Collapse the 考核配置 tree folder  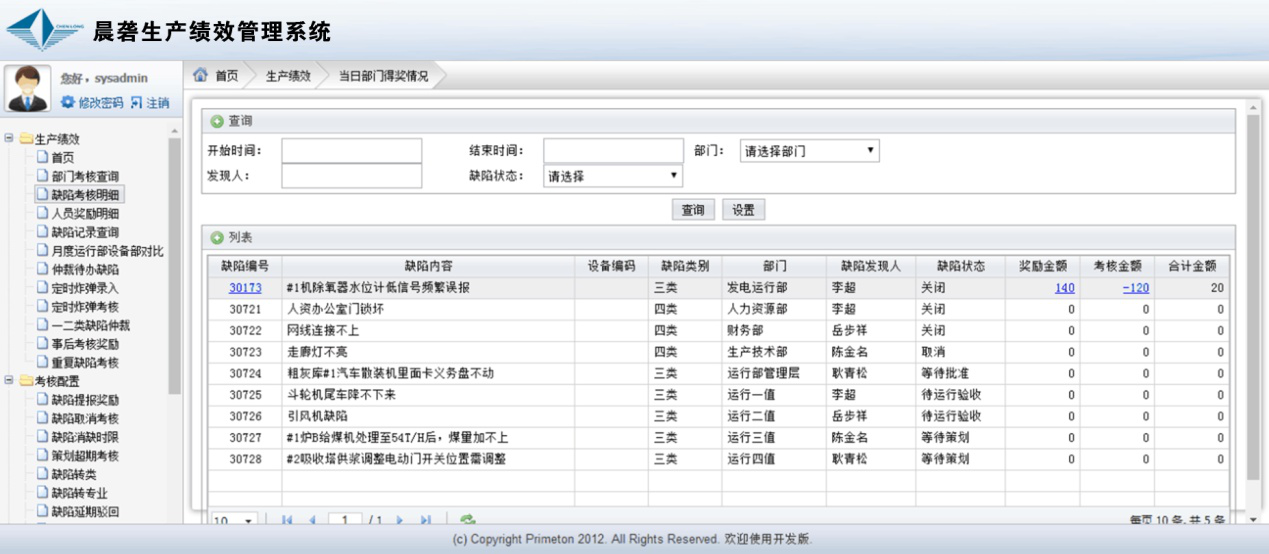coord(9,380)
